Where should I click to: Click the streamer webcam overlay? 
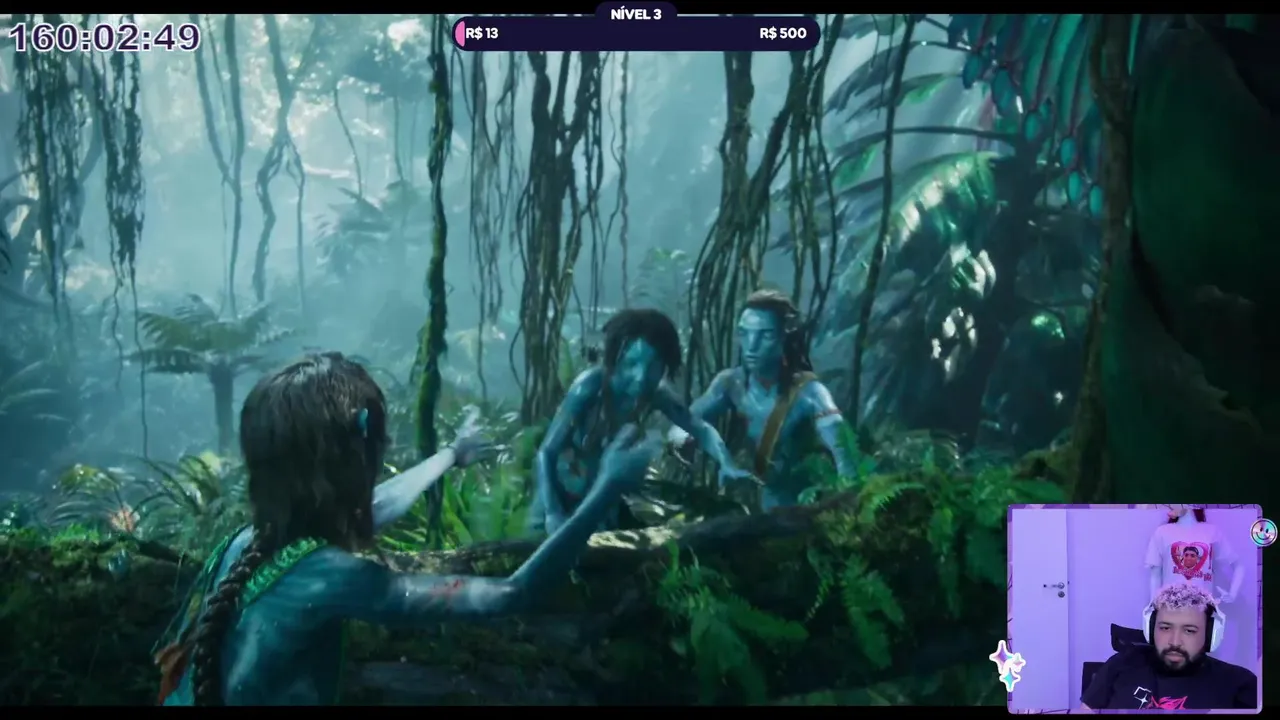(1134, 608)
